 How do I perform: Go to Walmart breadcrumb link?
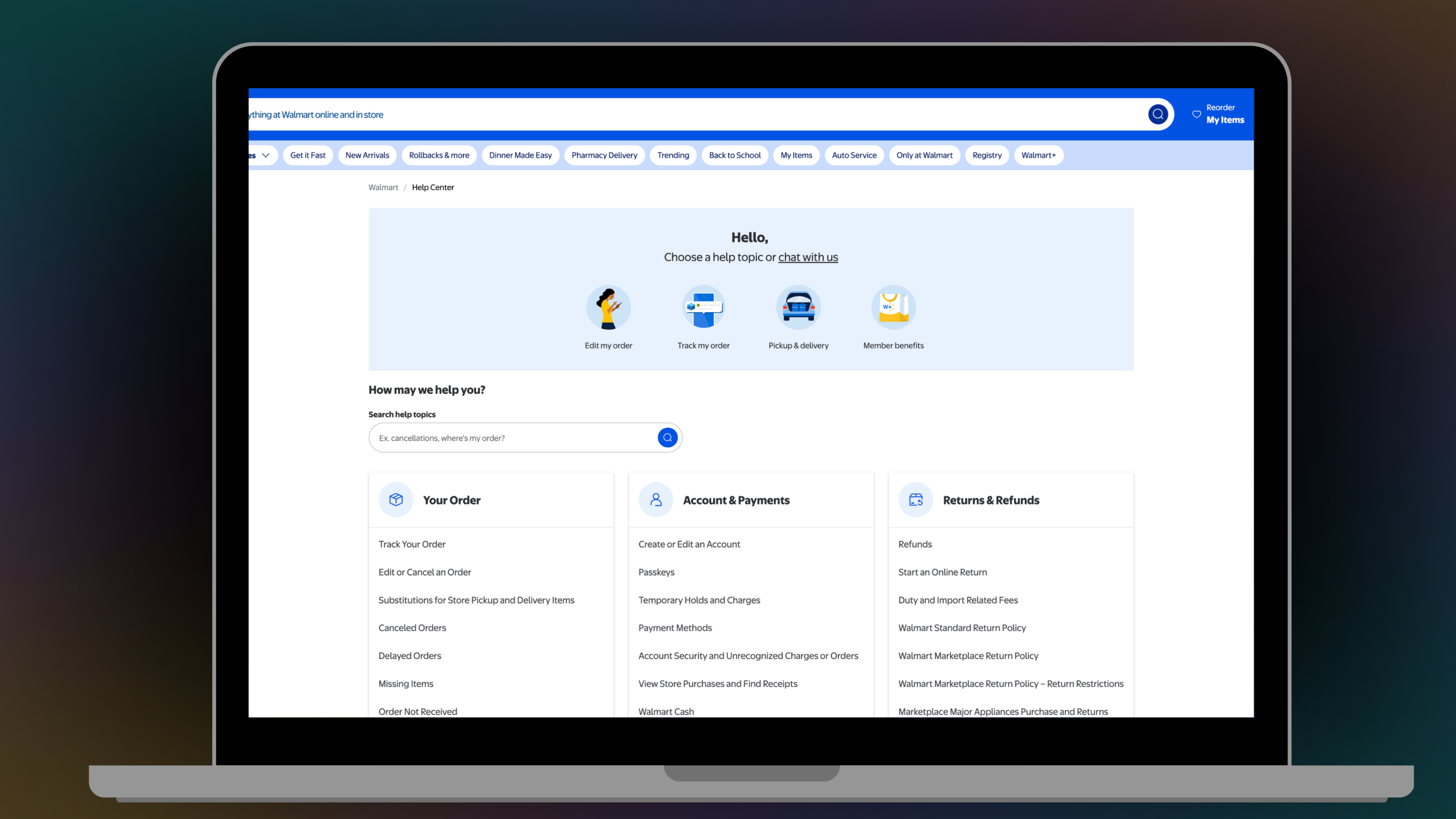point(383,188)
